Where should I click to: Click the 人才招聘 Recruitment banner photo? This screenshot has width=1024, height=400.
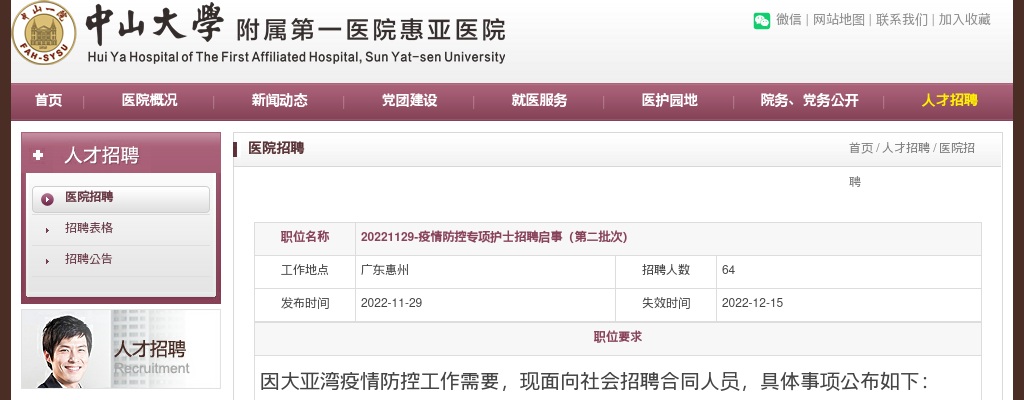pos(121,349)
